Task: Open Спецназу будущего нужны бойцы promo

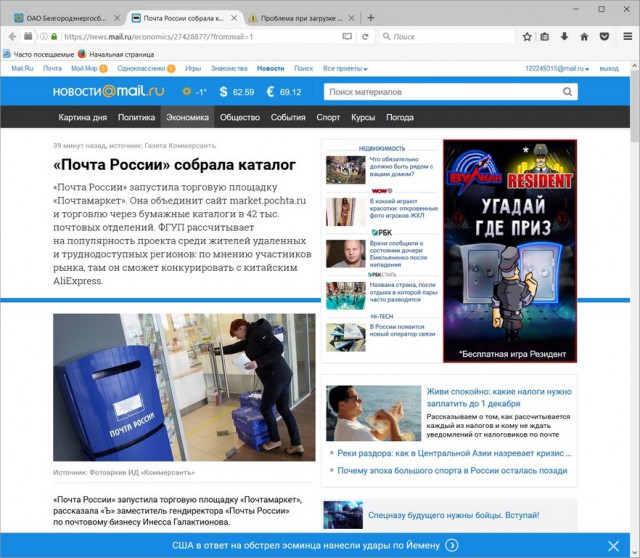Action: coord(453,515)
